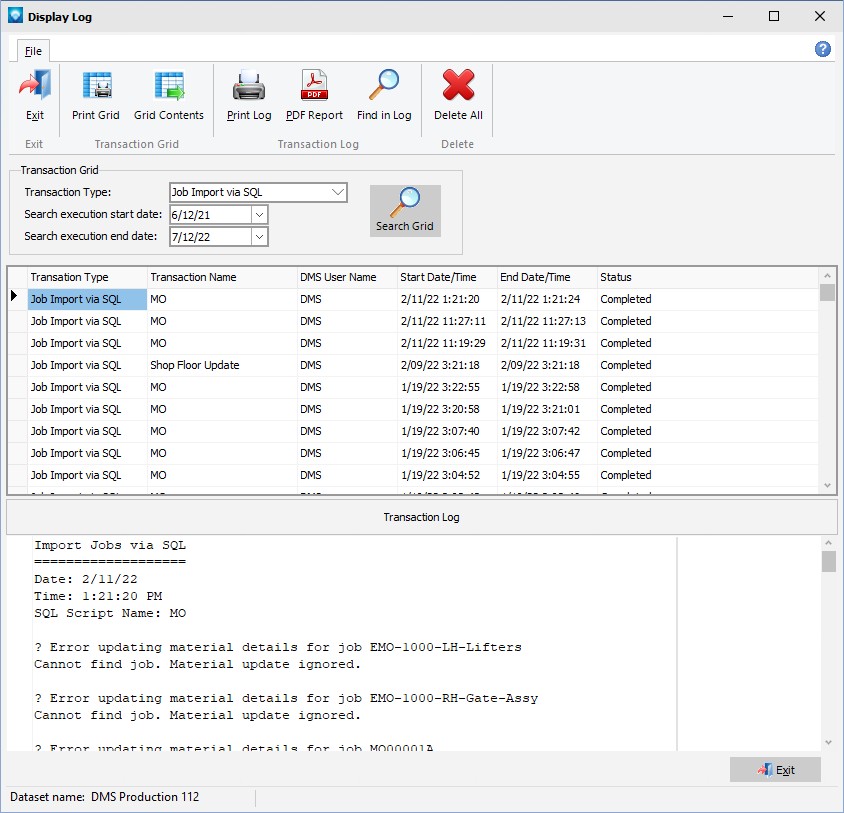Select row starting 1/19/22 3:06:45

(413, 453)
